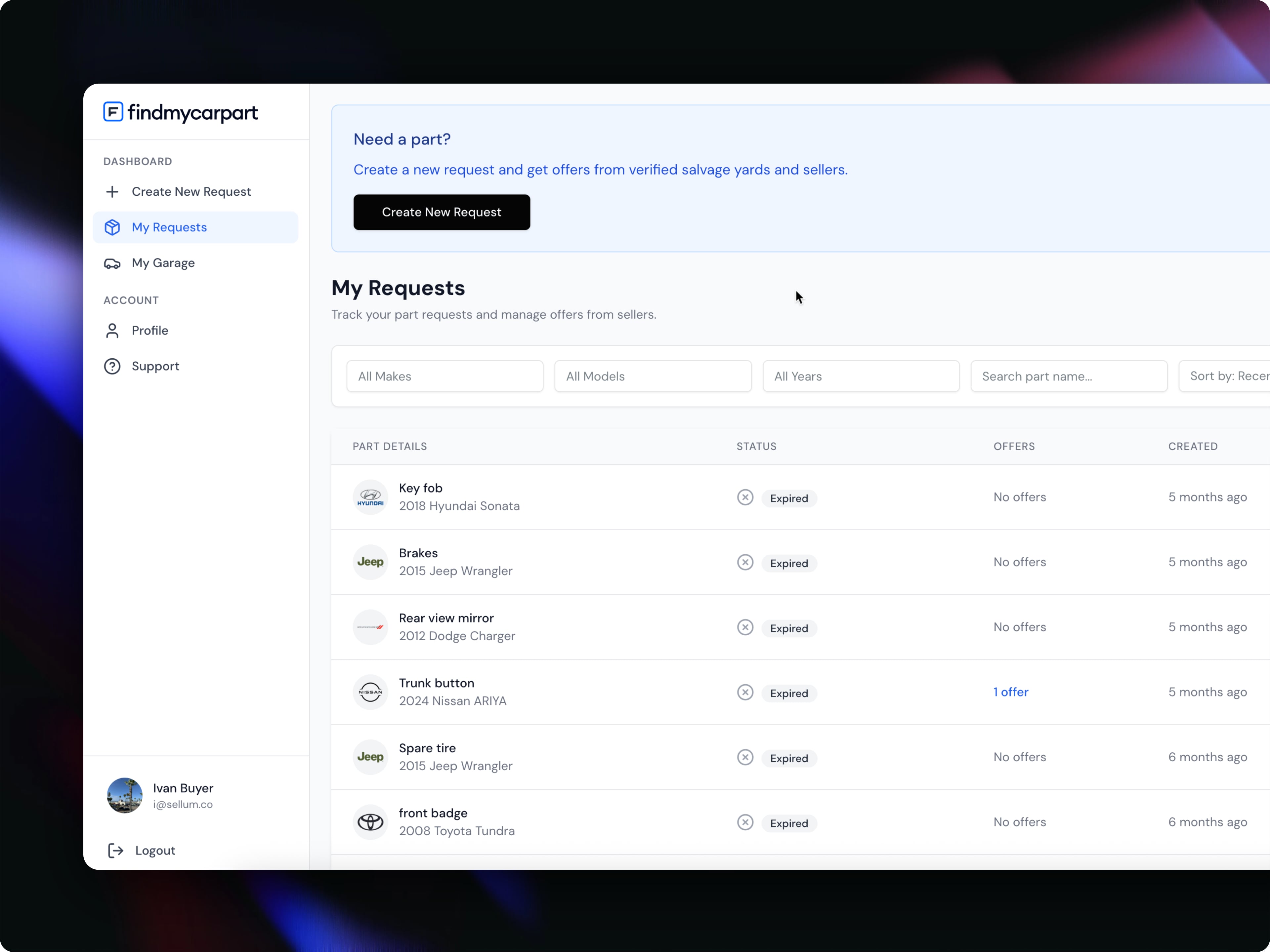
Task: Open the Brakes request
Action: tap(418, 553)
